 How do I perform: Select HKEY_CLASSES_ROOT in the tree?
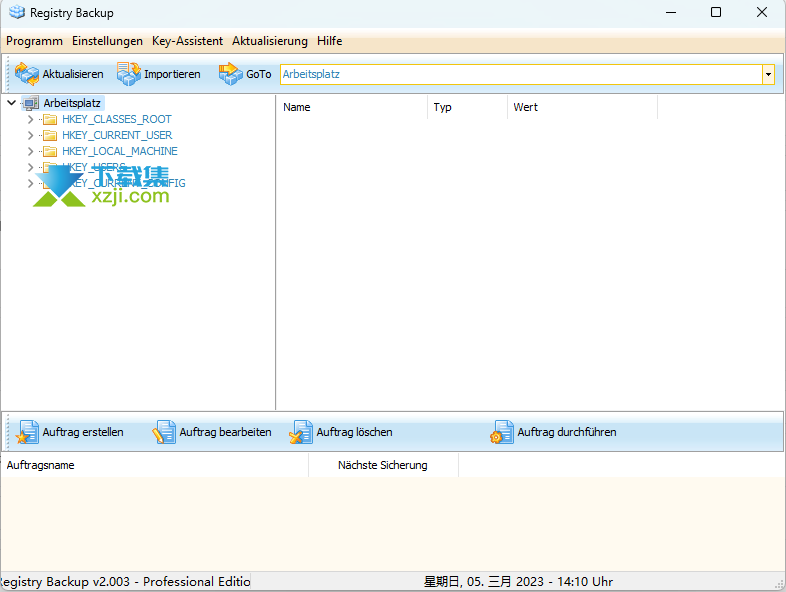coord(117,119)
